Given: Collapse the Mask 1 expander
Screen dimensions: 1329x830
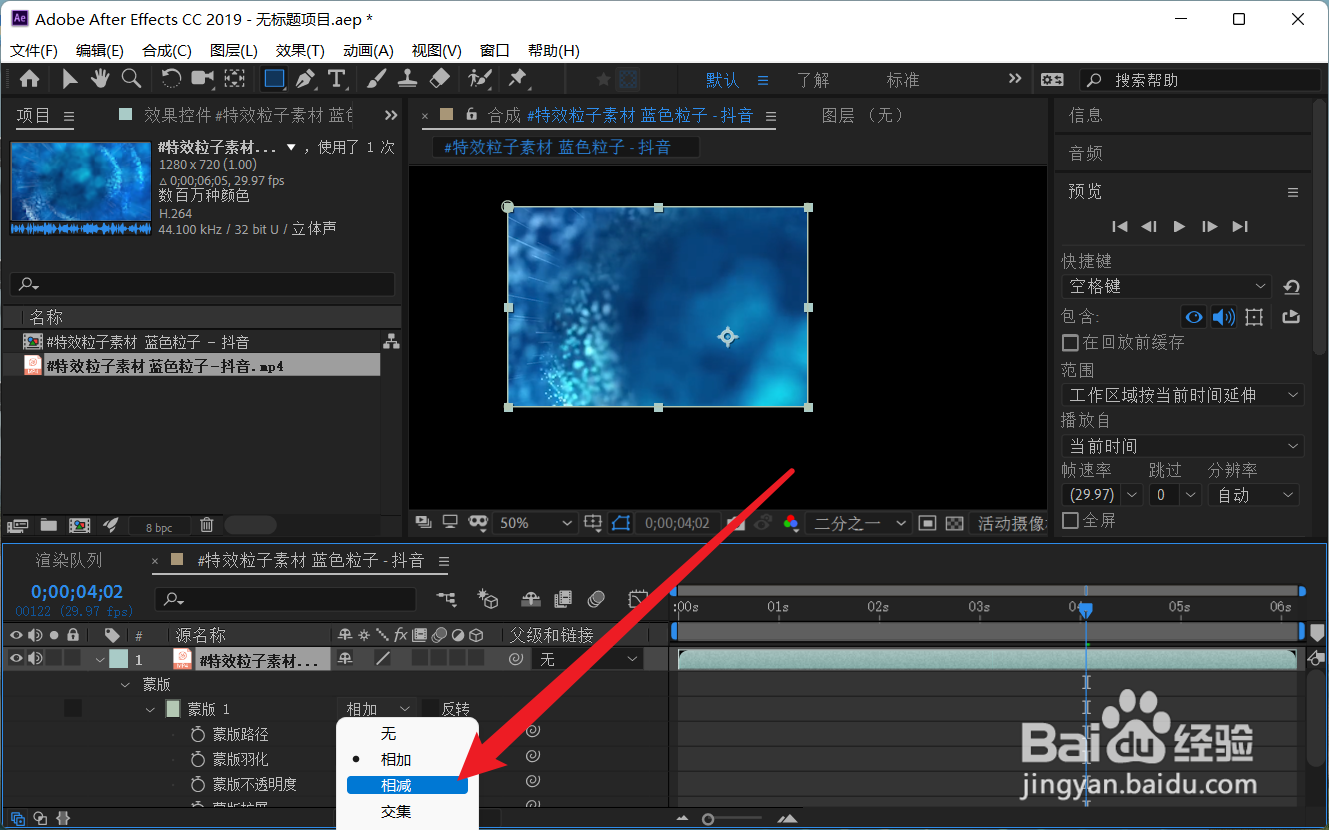Looking at the screenshot, I should [150, 709].
